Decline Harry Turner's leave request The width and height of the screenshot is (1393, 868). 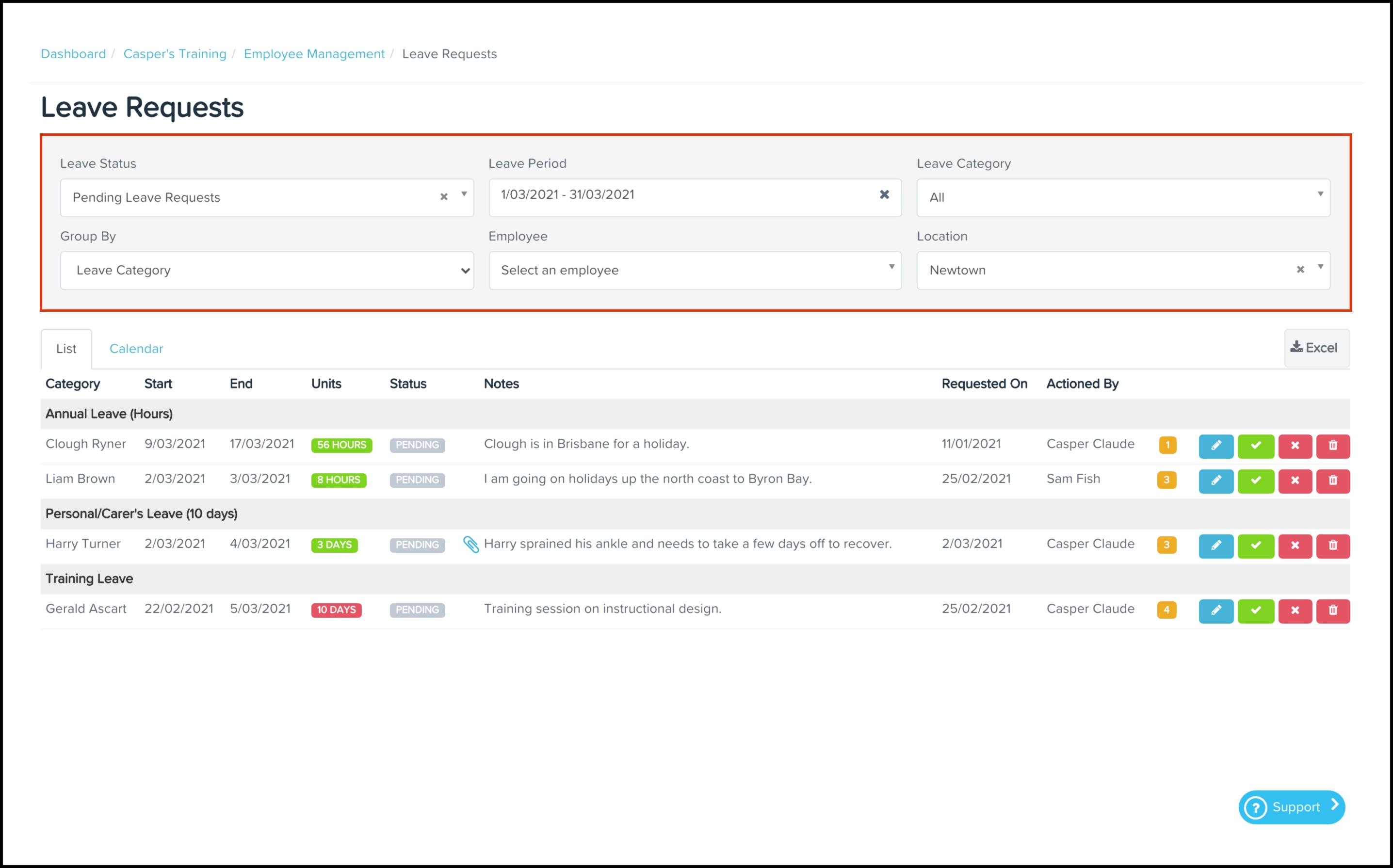[1294, 546]
